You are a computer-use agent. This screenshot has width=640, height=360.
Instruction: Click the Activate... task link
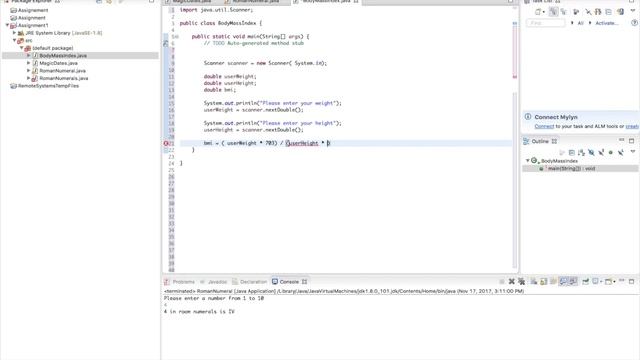(x=607, y=23)
